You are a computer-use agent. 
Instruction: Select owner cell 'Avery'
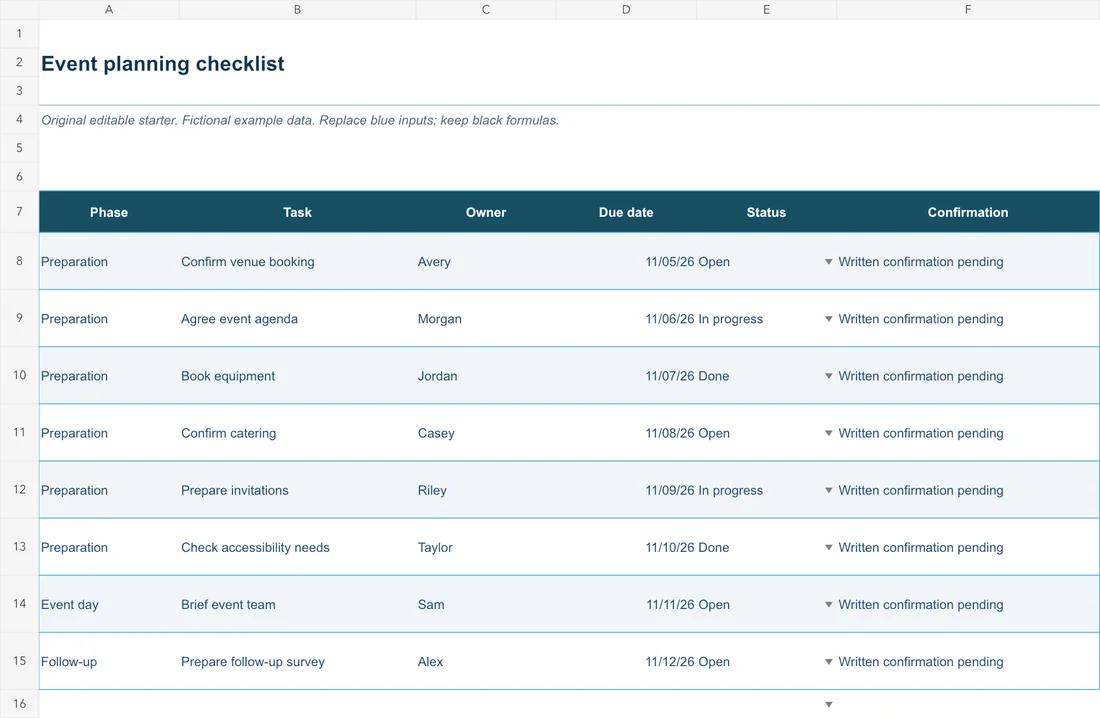coord(485,262)
